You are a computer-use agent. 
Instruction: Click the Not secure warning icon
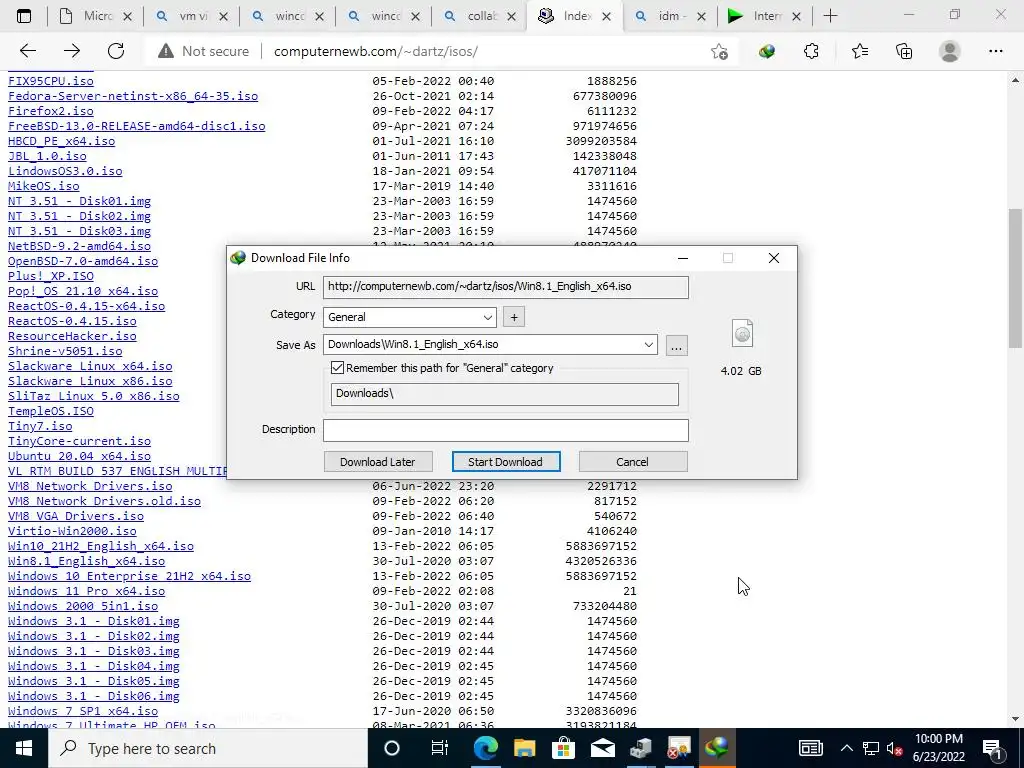166,51
